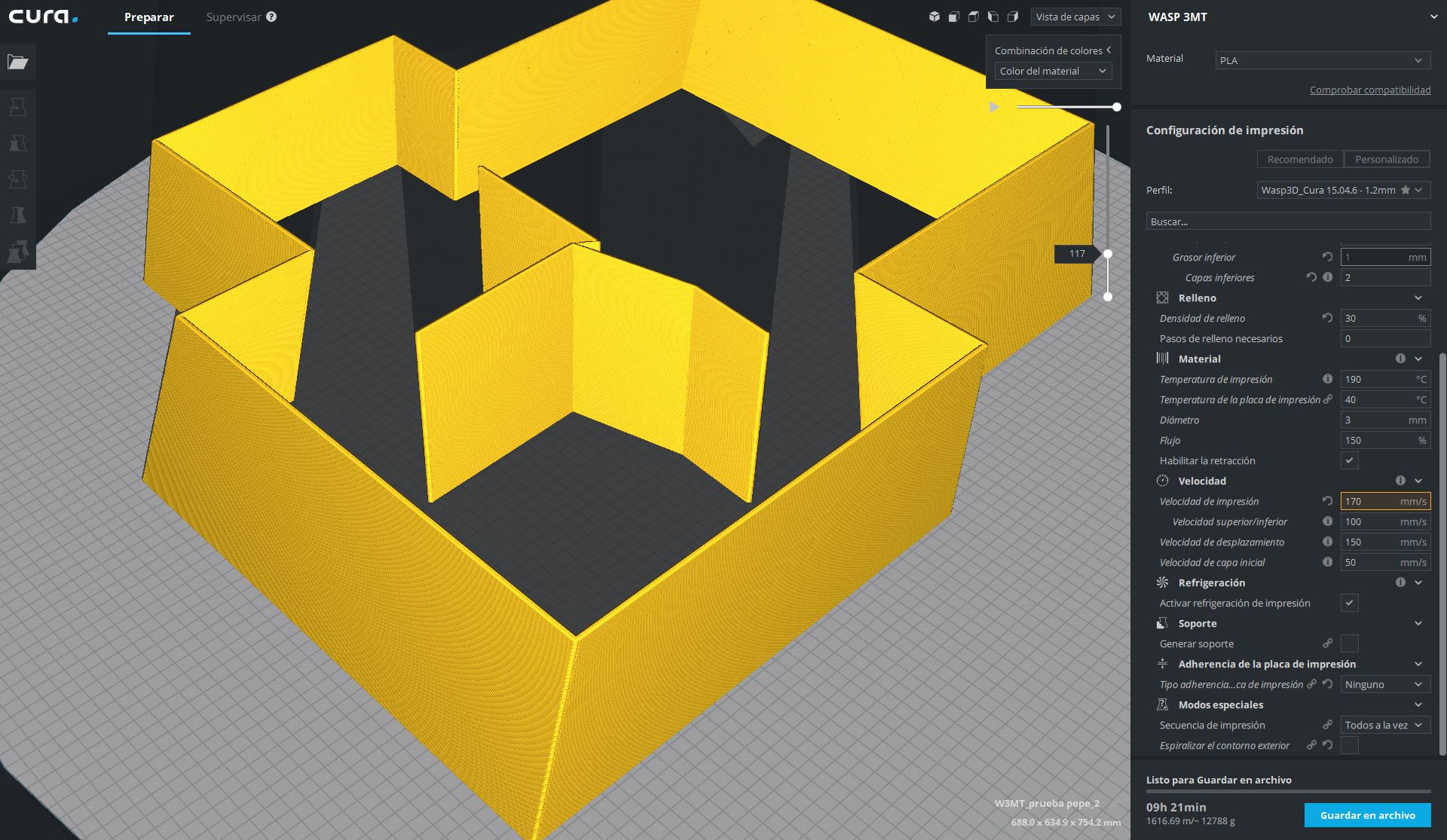The image size is (1447, 840).
Task: Select the Per Model Settings tool
Action: coord(17,251)
